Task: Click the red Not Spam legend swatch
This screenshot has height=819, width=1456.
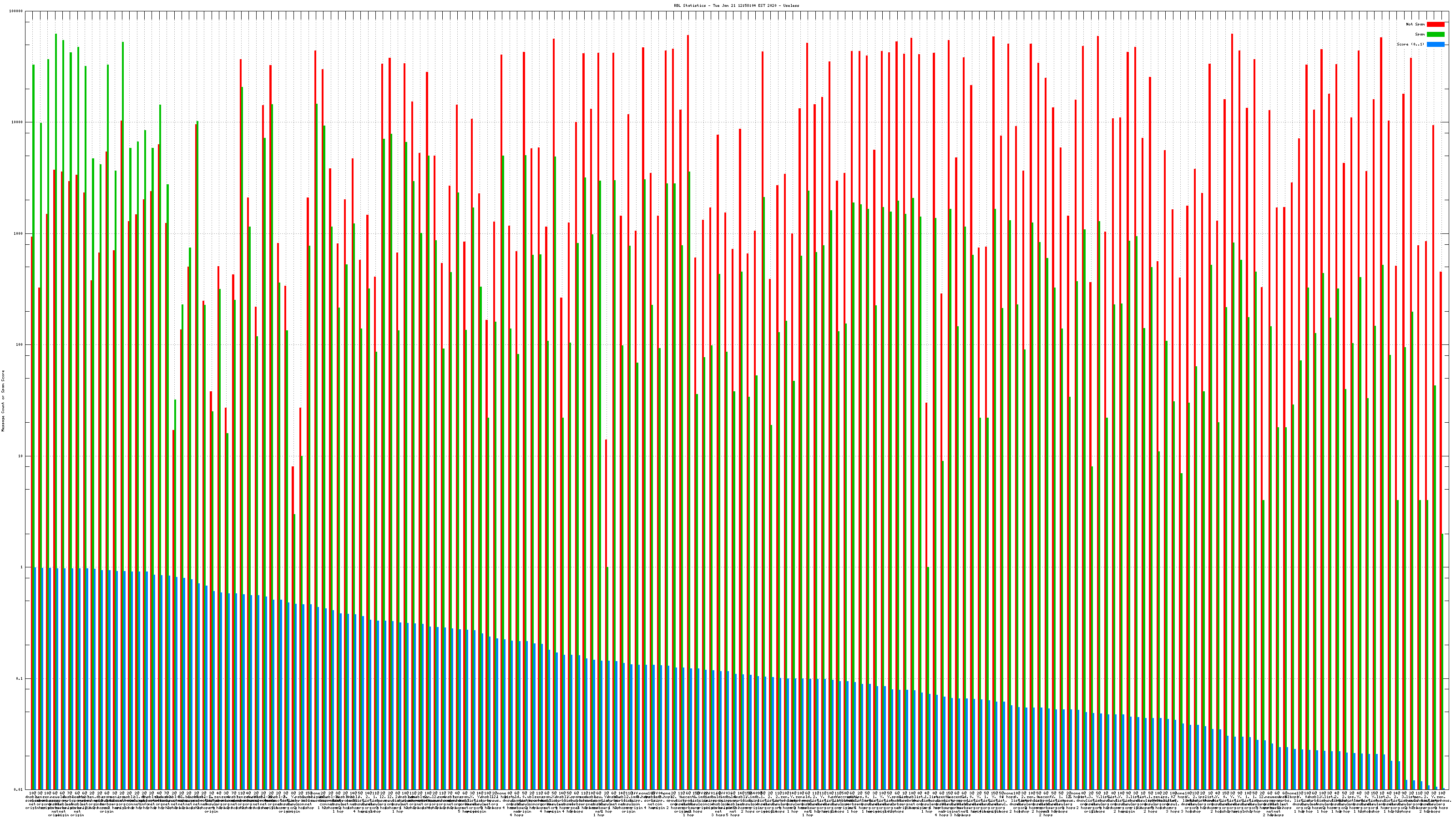Action: 1435,24
